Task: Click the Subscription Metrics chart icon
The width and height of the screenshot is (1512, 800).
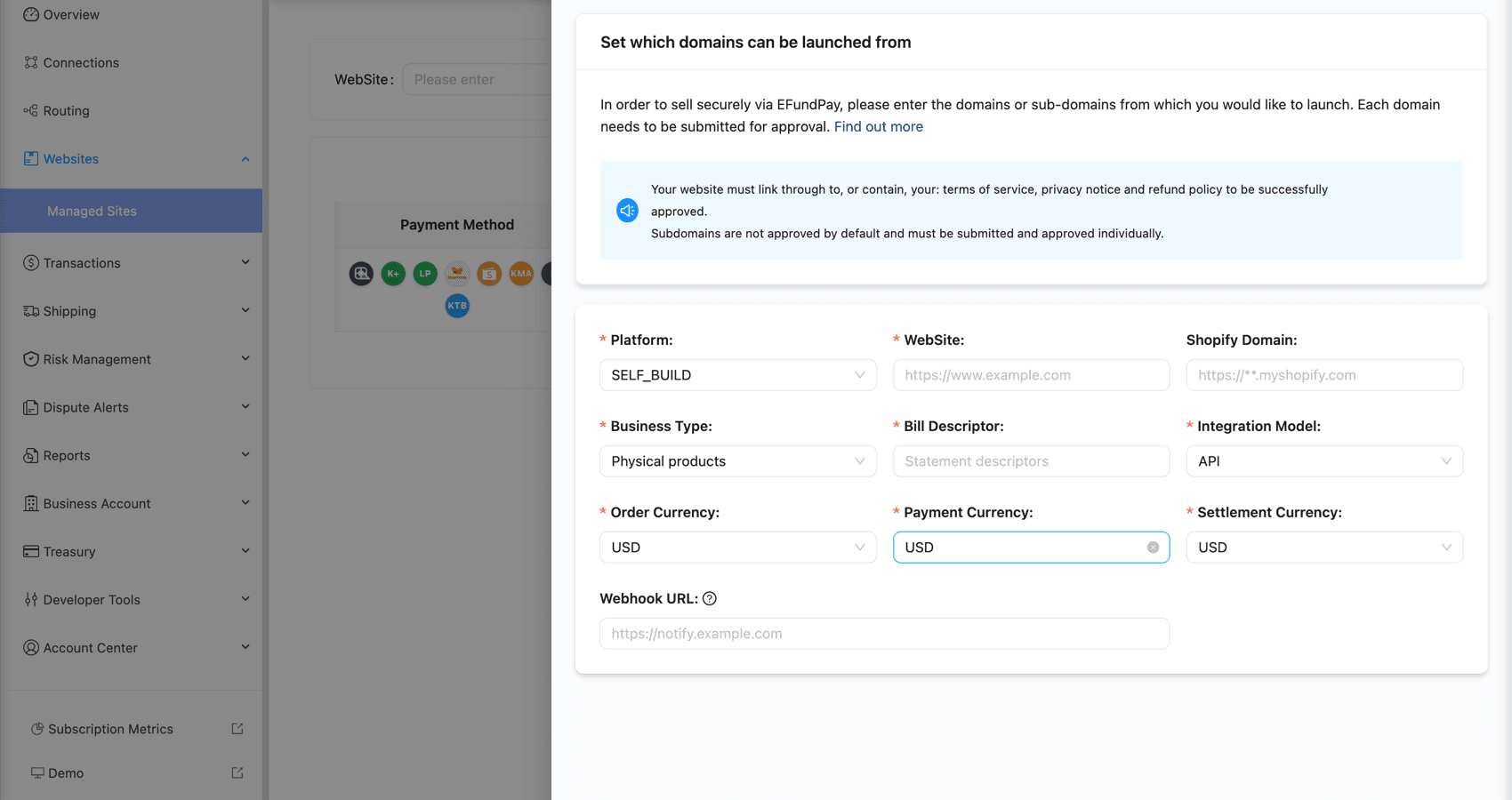Action: 37,729
